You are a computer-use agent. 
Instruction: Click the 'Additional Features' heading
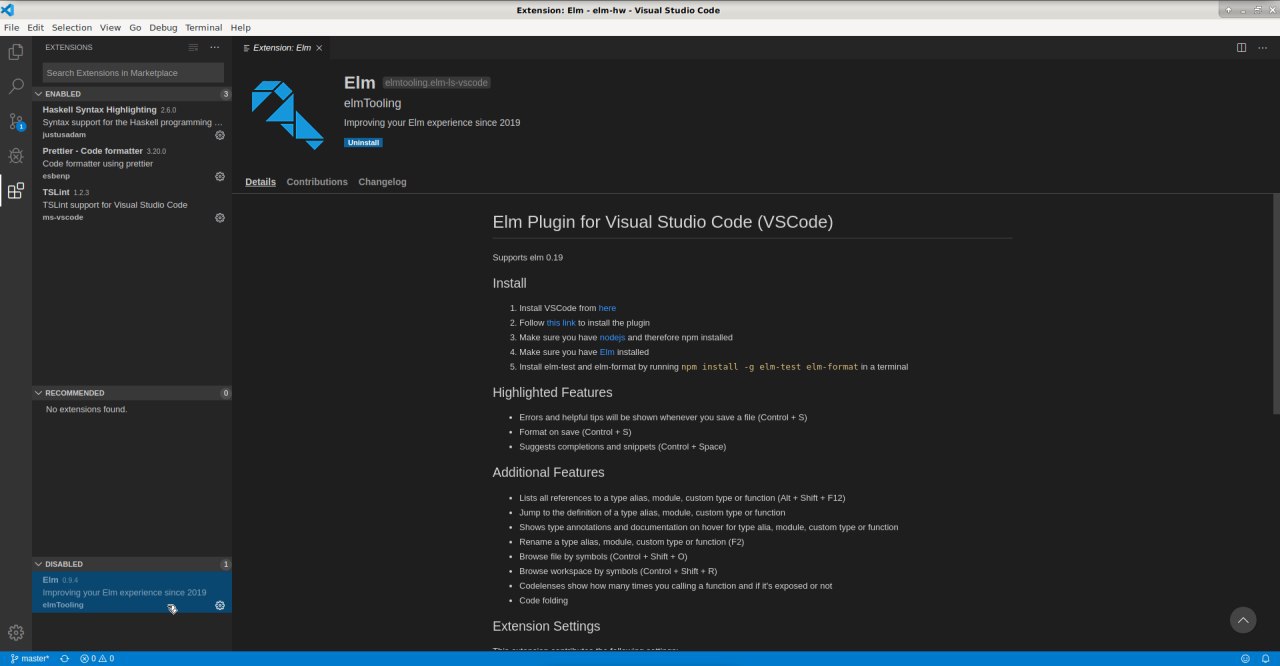548,472
